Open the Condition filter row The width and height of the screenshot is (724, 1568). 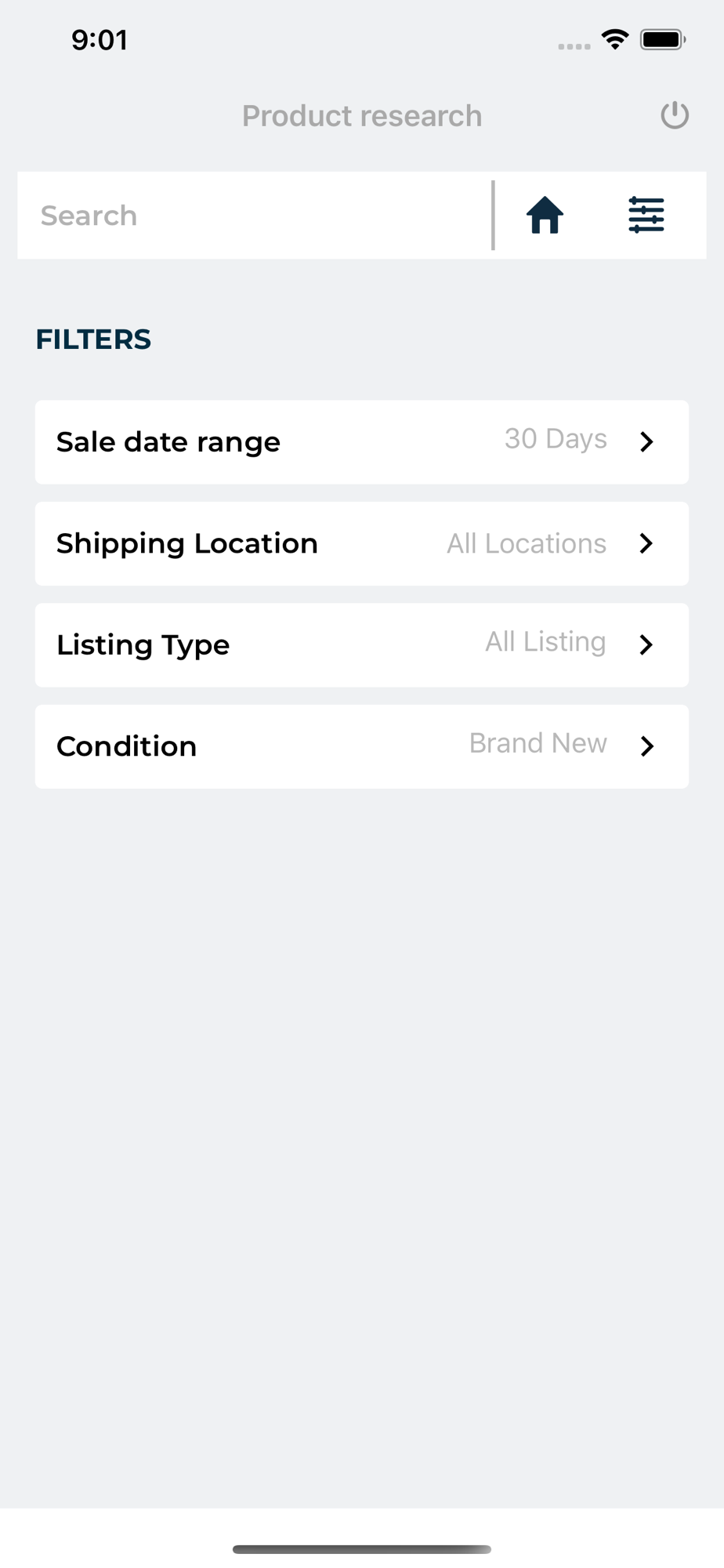click(362, 746)
